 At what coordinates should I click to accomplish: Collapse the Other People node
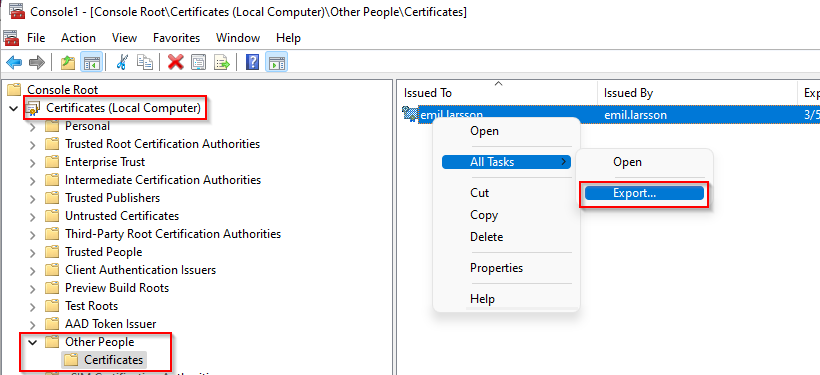(x=32, y=342)
